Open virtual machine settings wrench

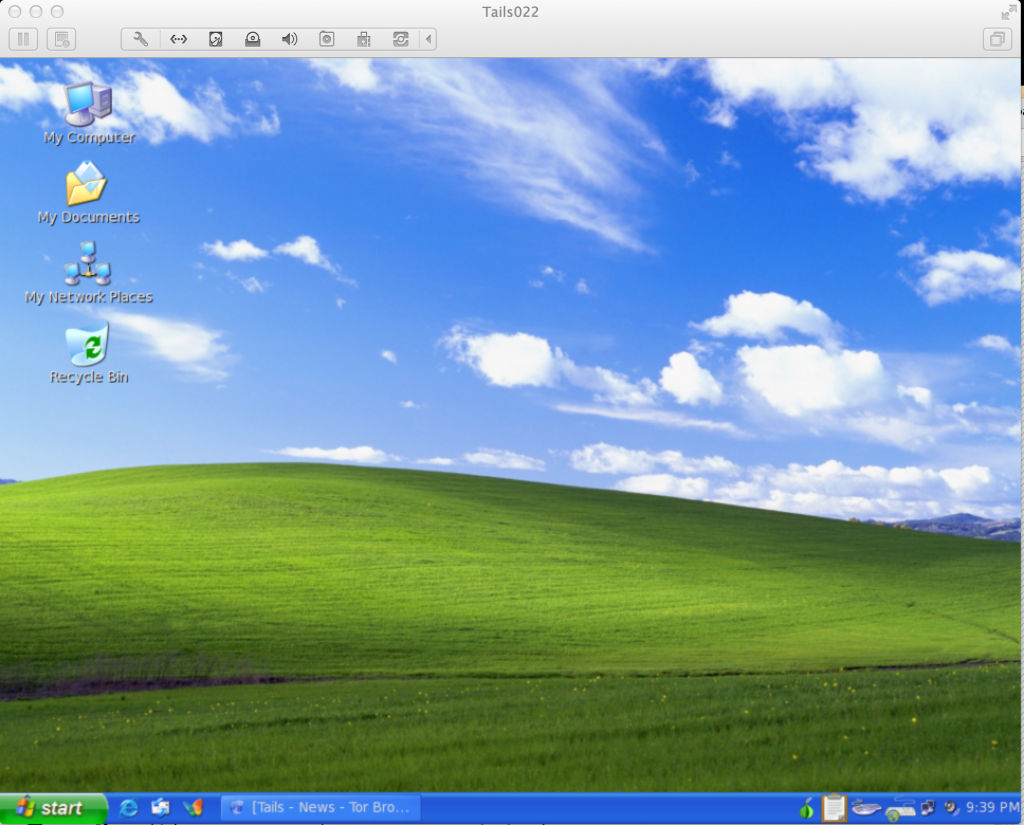pos(141,39)
